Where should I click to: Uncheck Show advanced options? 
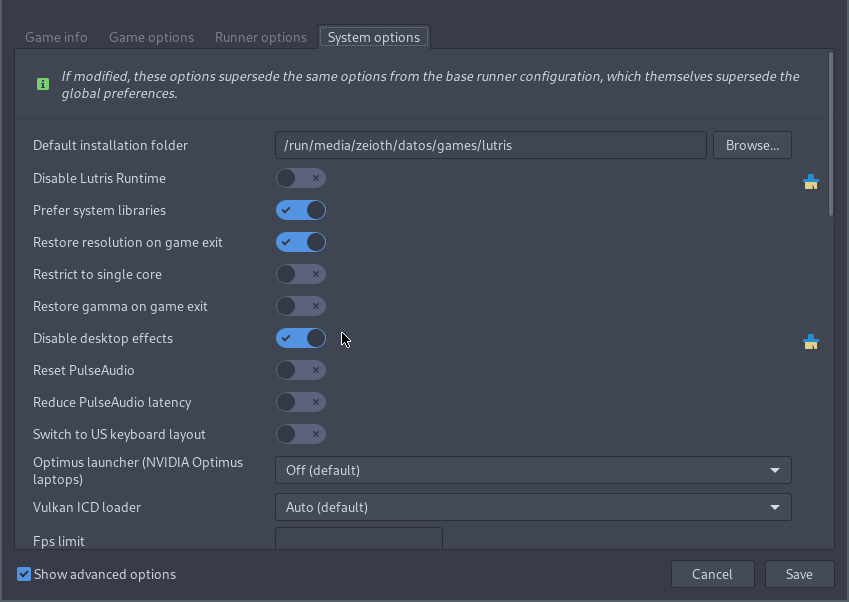tap(23, 574)
